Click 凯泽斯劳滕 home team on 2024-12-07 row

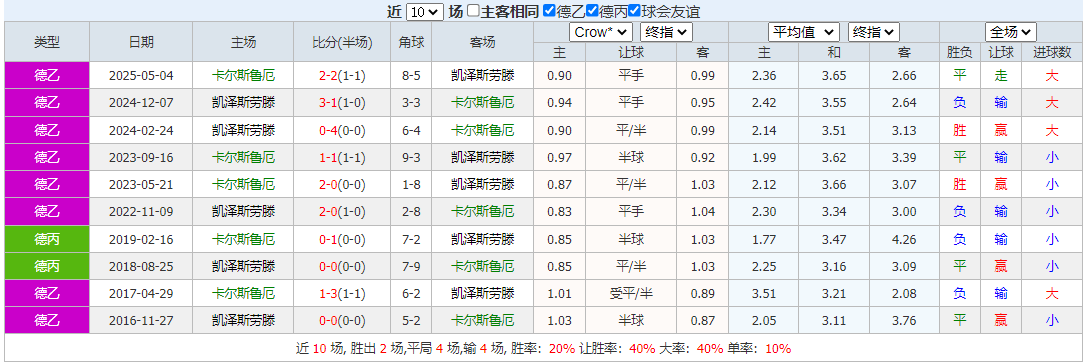(x=243, y=103)
